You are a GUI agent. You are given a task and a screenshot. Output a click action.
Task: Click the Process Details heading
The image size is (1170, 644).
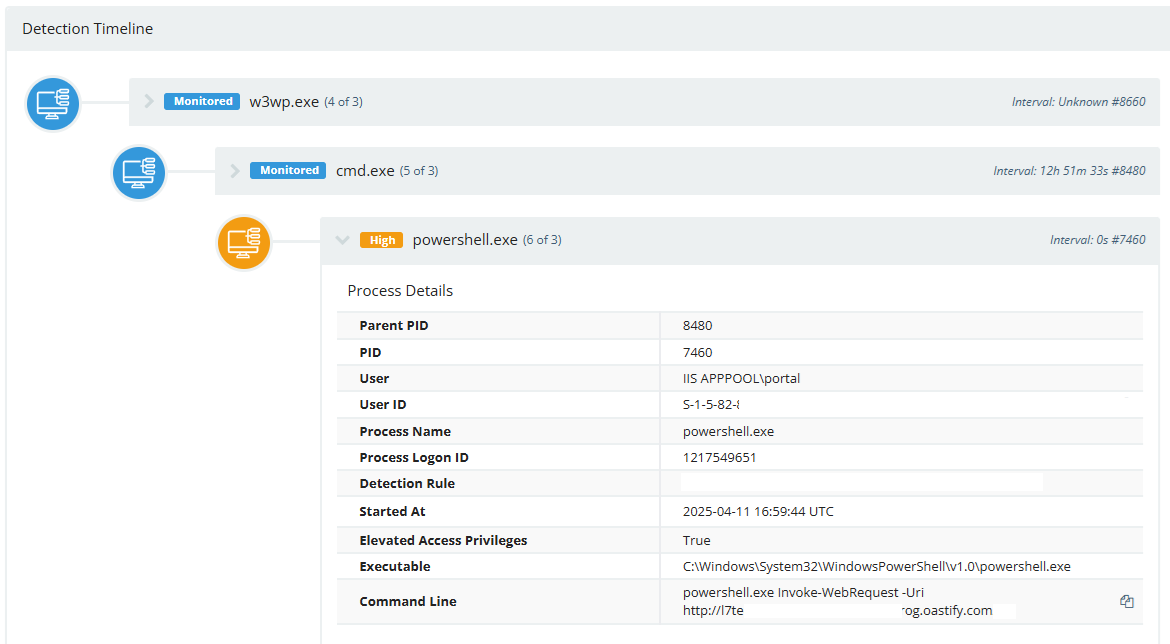click(x=400, y=291)
